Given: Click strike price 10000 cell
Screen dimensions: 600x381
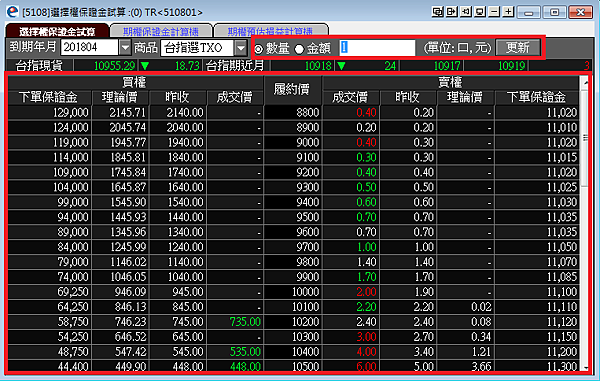Looking at the screenshot, I should click(292, 291).
